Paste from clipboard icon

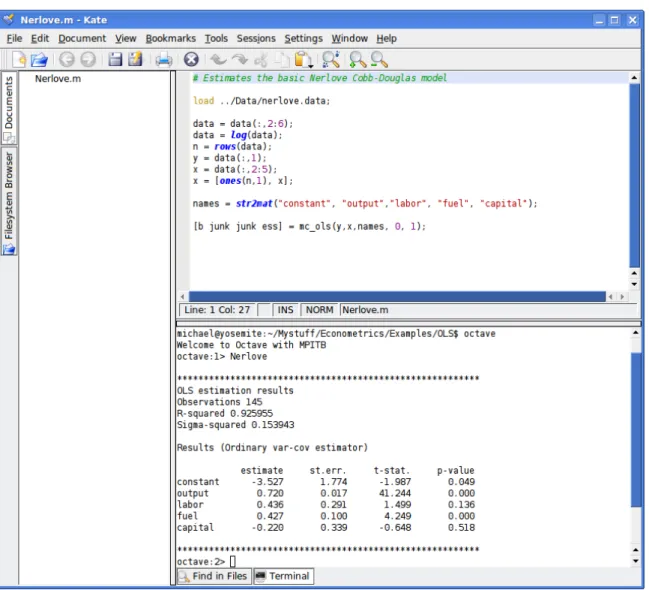point(304,60)
